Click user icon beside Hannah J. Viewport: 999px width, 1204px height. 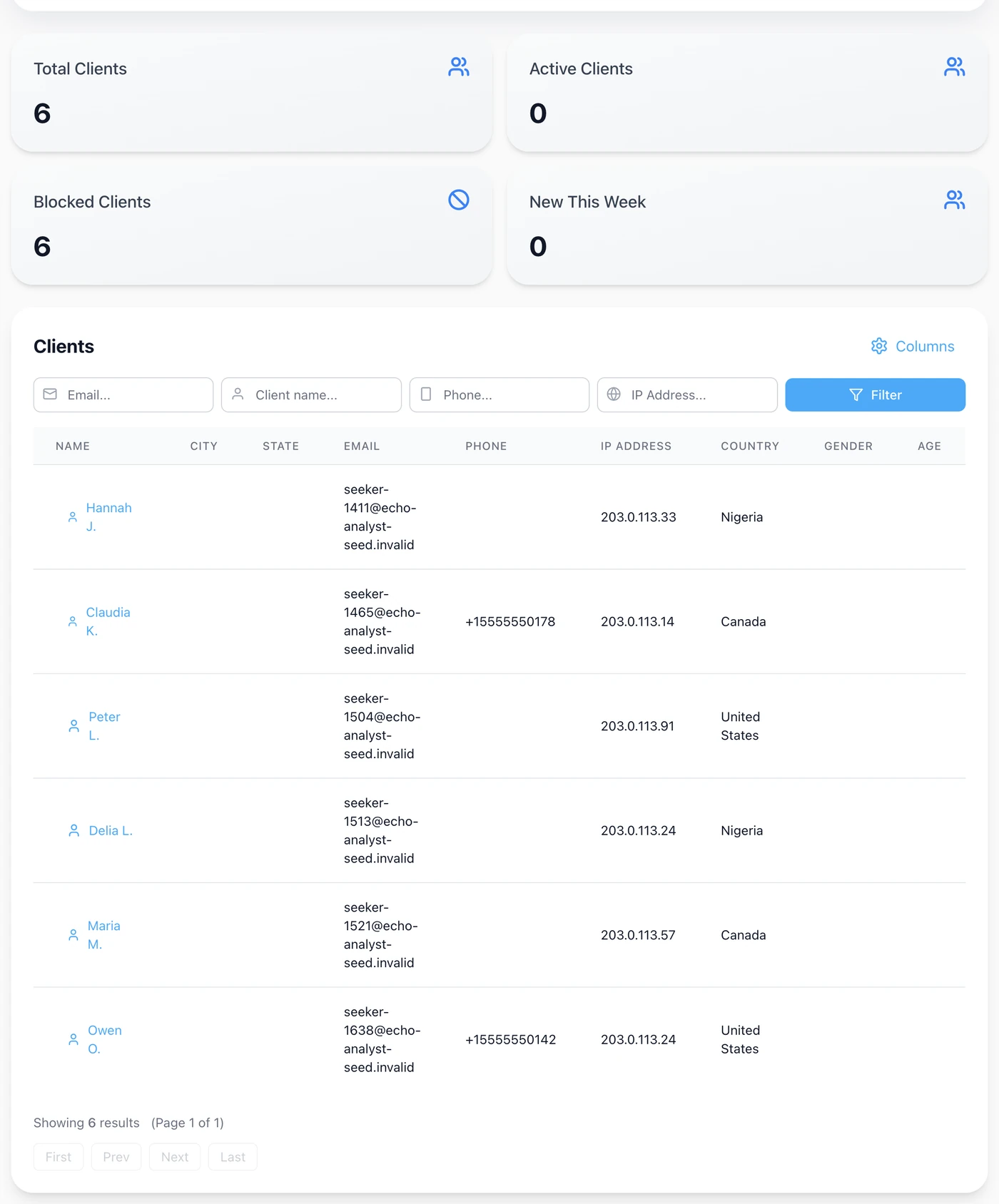point(72,517)
